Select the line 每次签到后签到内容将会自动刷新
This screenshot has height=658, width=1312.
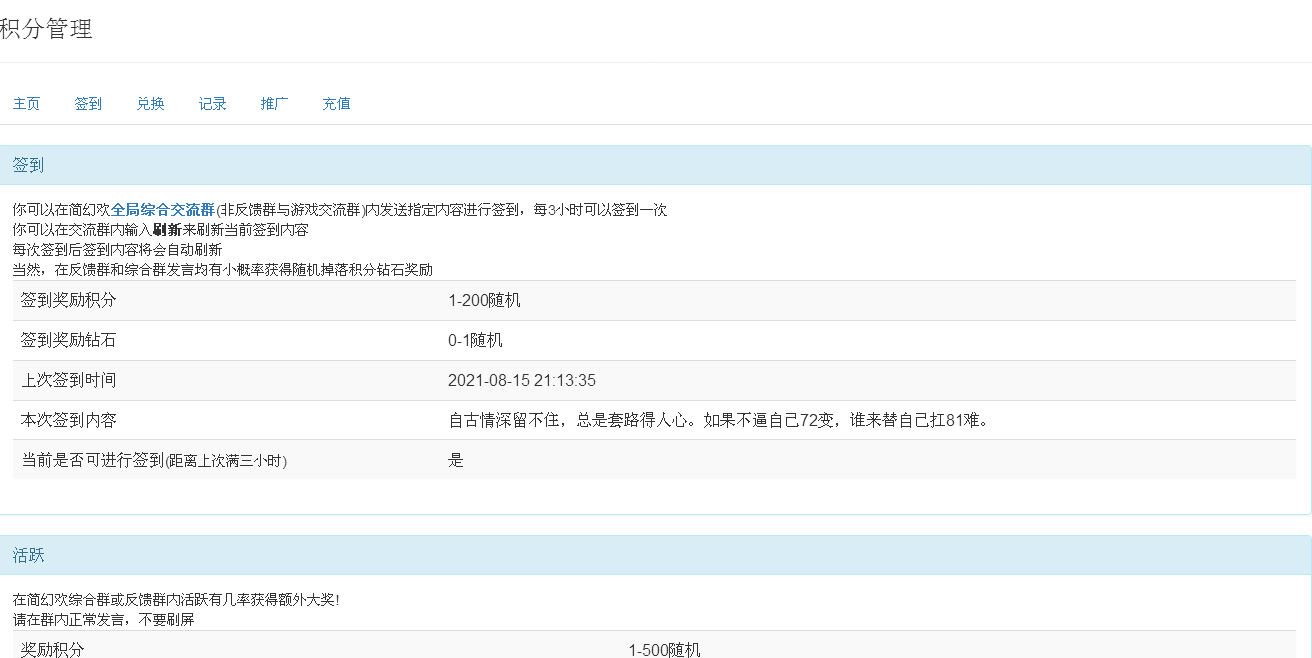click(x=117, y=250)
